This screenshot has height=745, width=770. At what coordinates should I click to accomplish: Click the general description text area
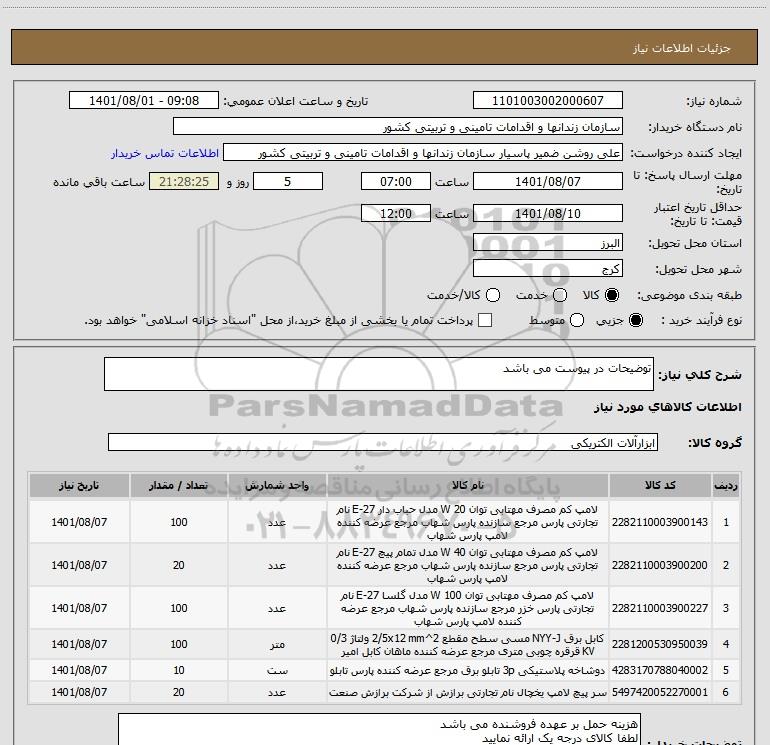click(379, 374)
